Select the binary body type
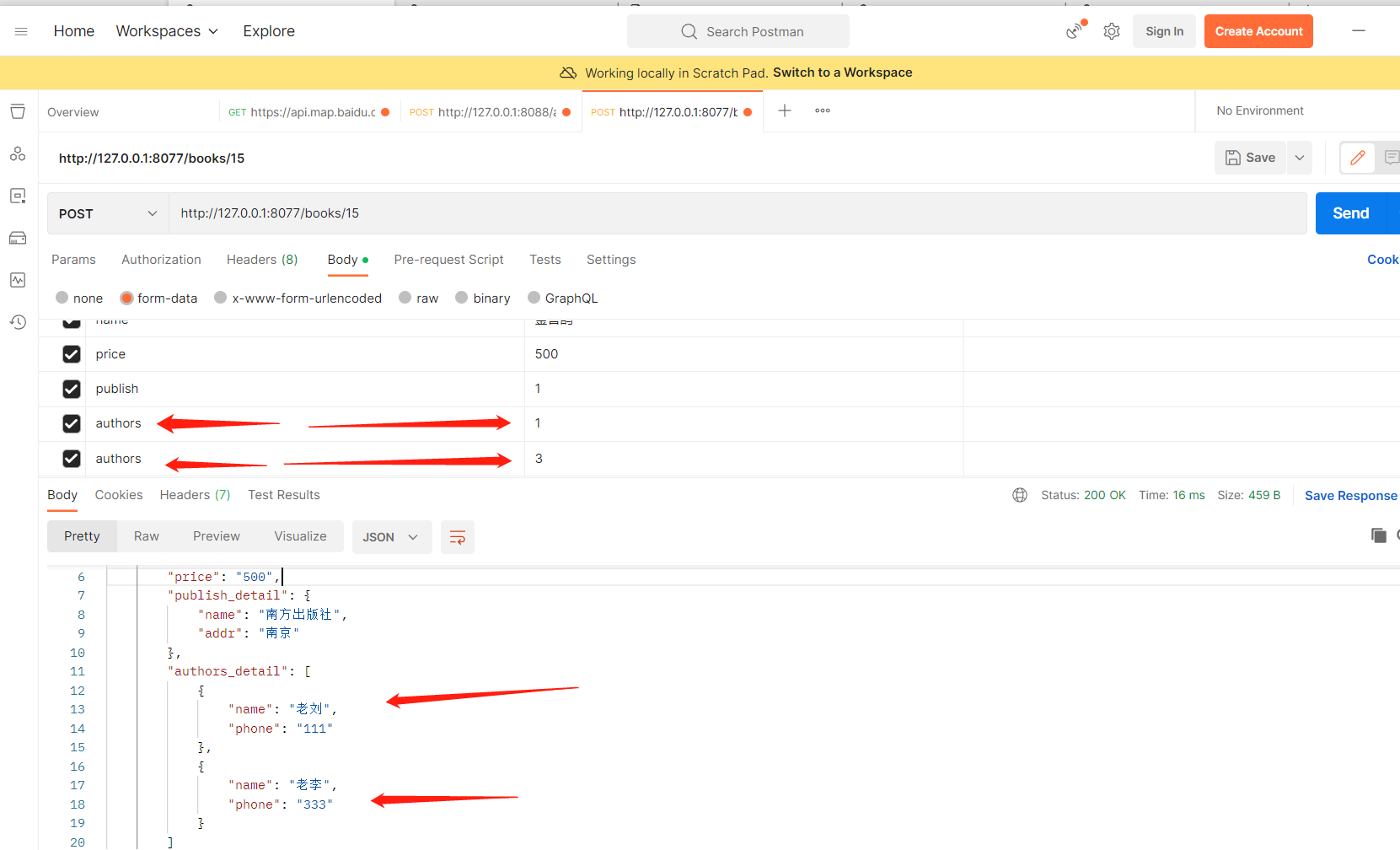Viewport: 1400px width, 850px height. (x=462, y=298)
